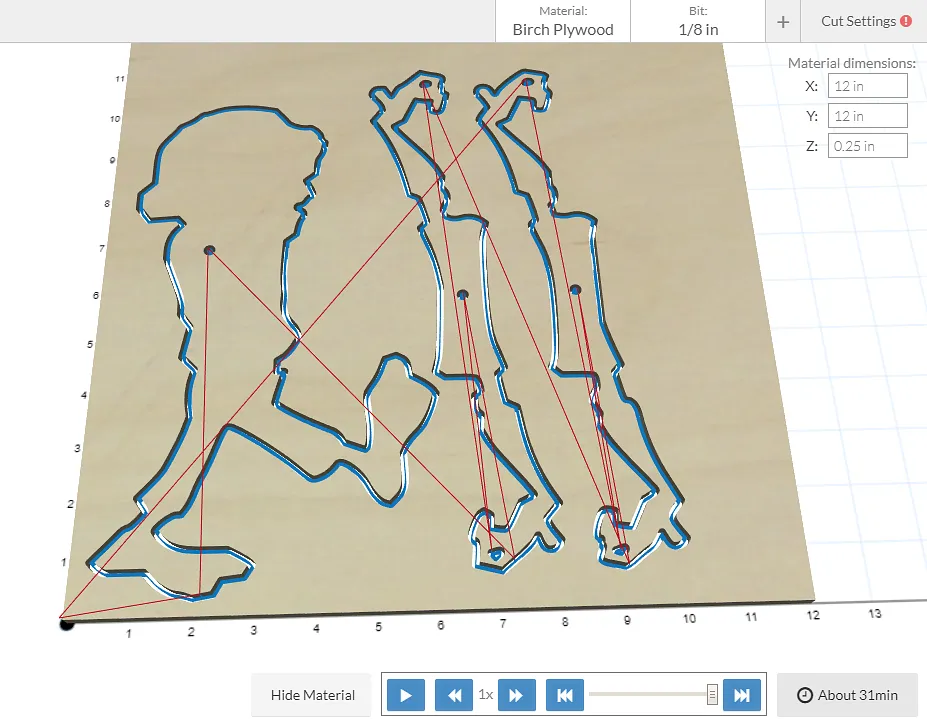This screenshot has width=927, height=719.
Task: Click the Y material dimension field
Action: coord(867,116)
